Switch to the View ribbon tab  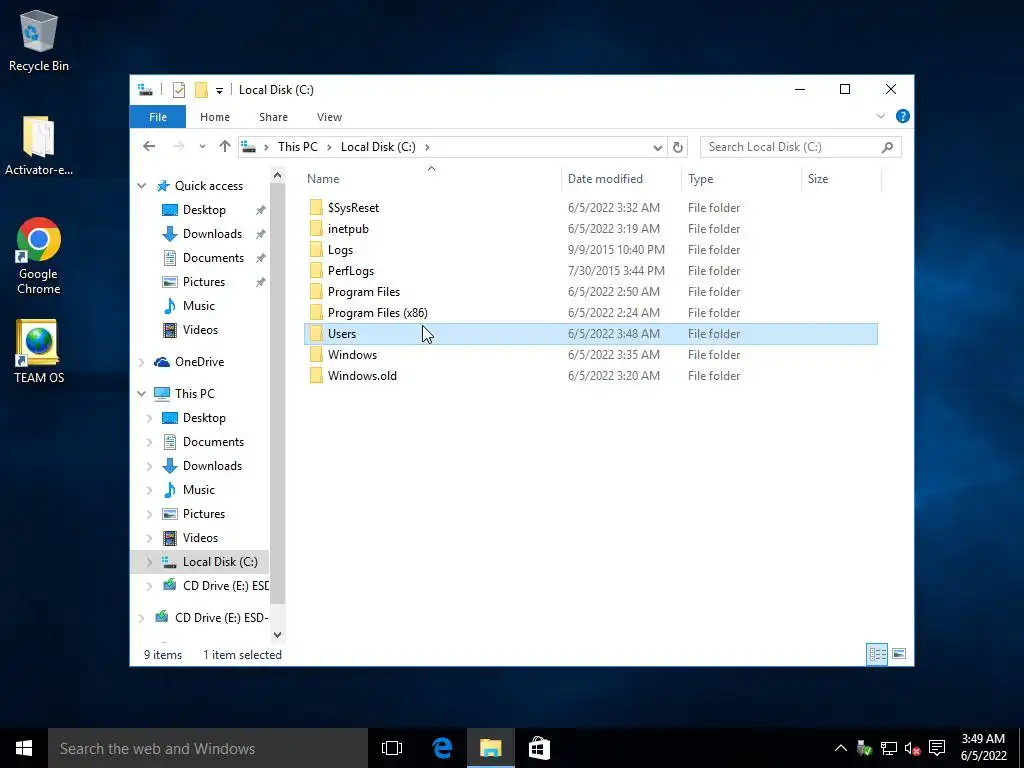(329, 117)
